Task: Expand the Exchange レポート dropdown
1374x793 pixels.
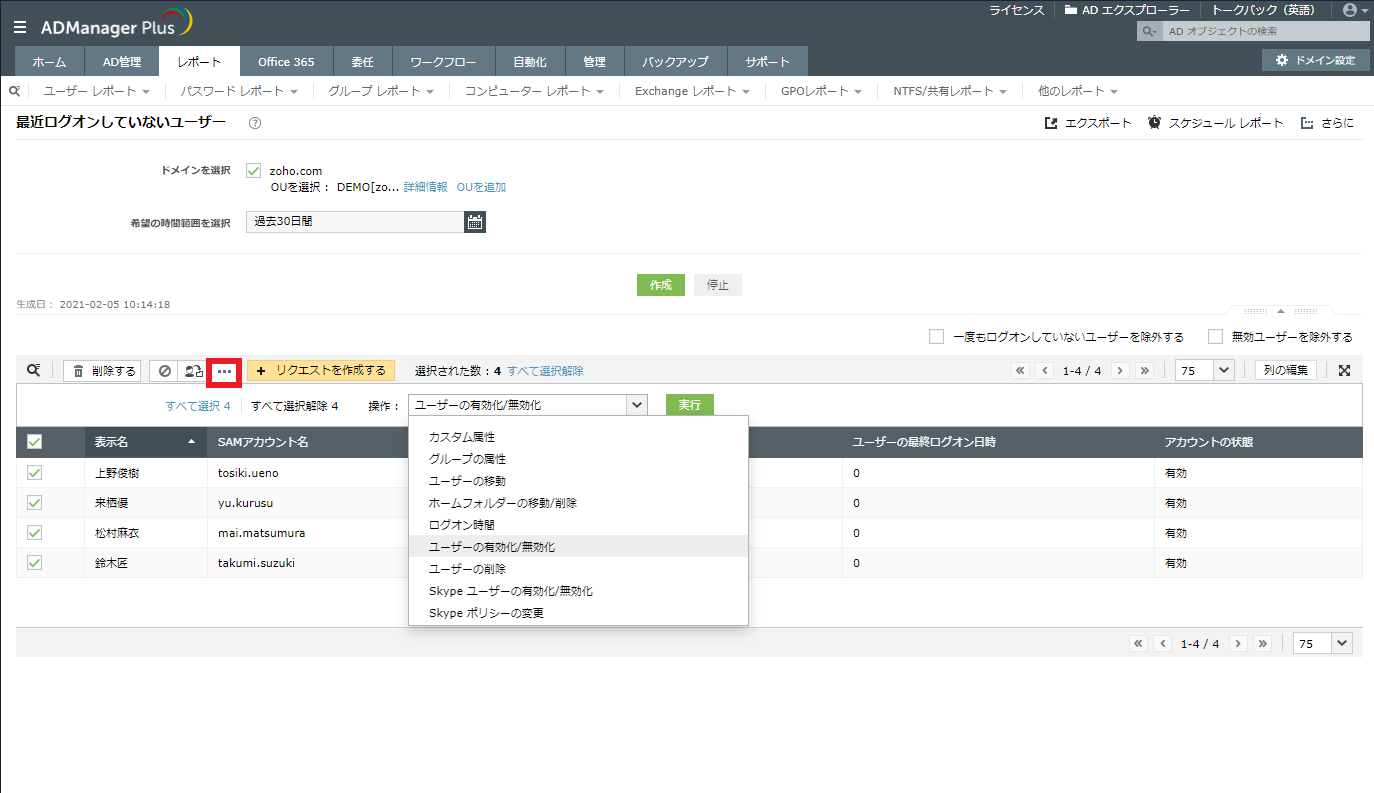Action: (x=692, y=91)
